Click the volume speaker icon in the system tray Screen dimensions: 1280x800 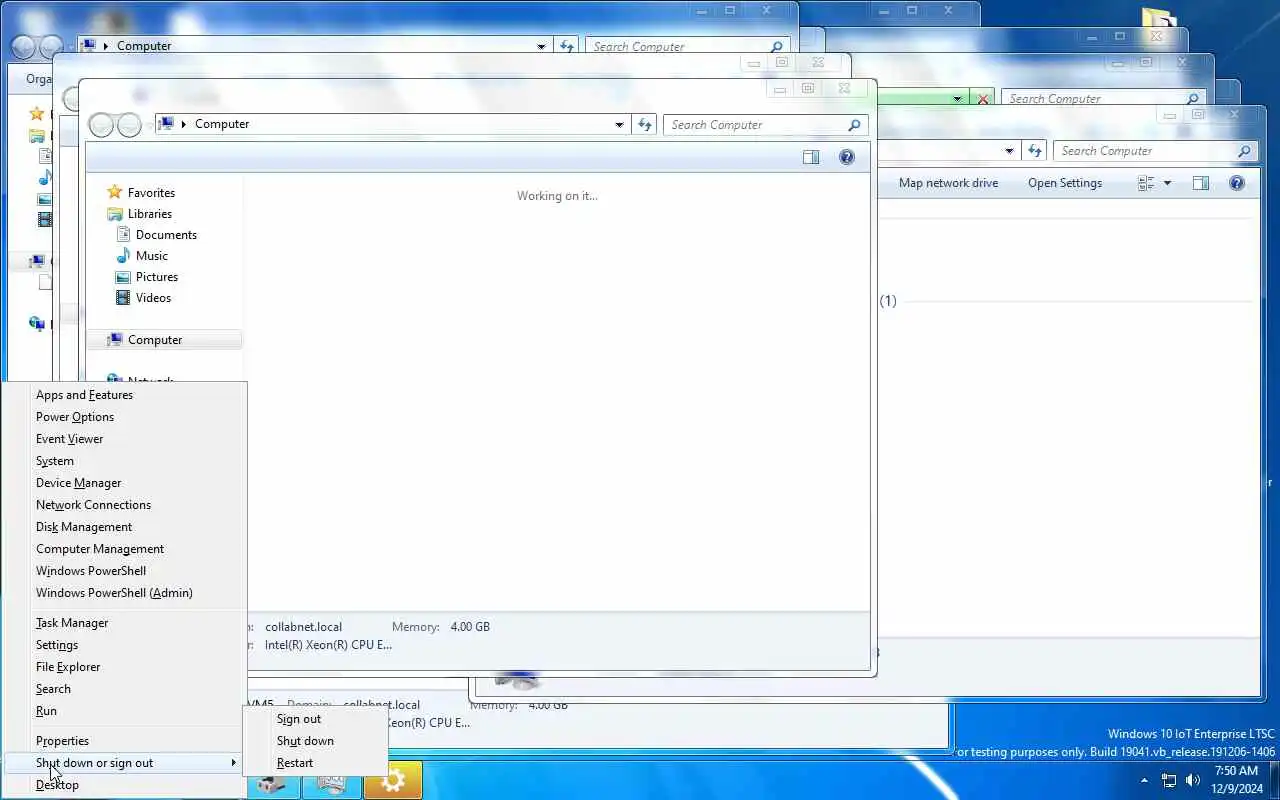(1193, 780)
